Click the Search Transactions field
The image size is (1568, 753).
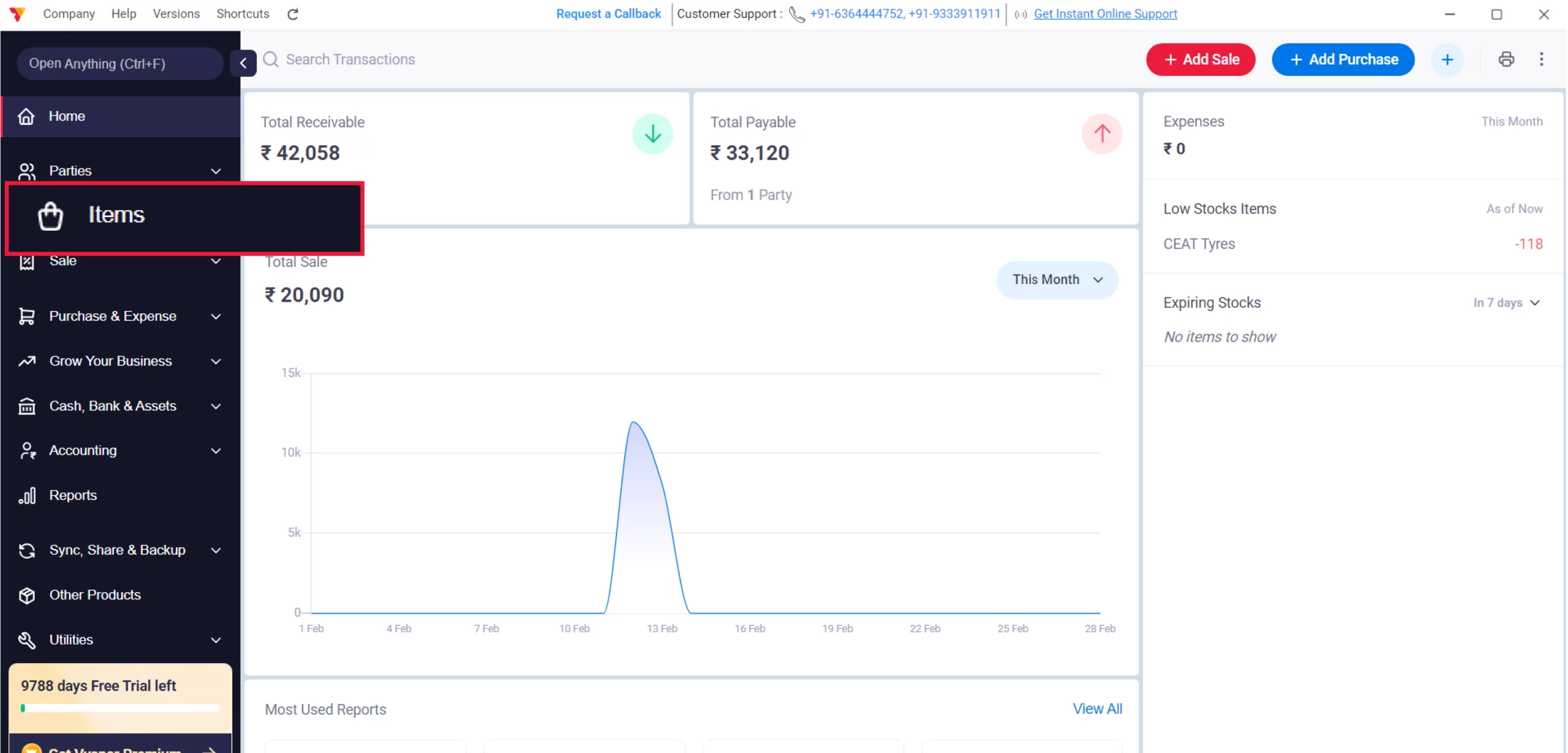click(350, 59)
